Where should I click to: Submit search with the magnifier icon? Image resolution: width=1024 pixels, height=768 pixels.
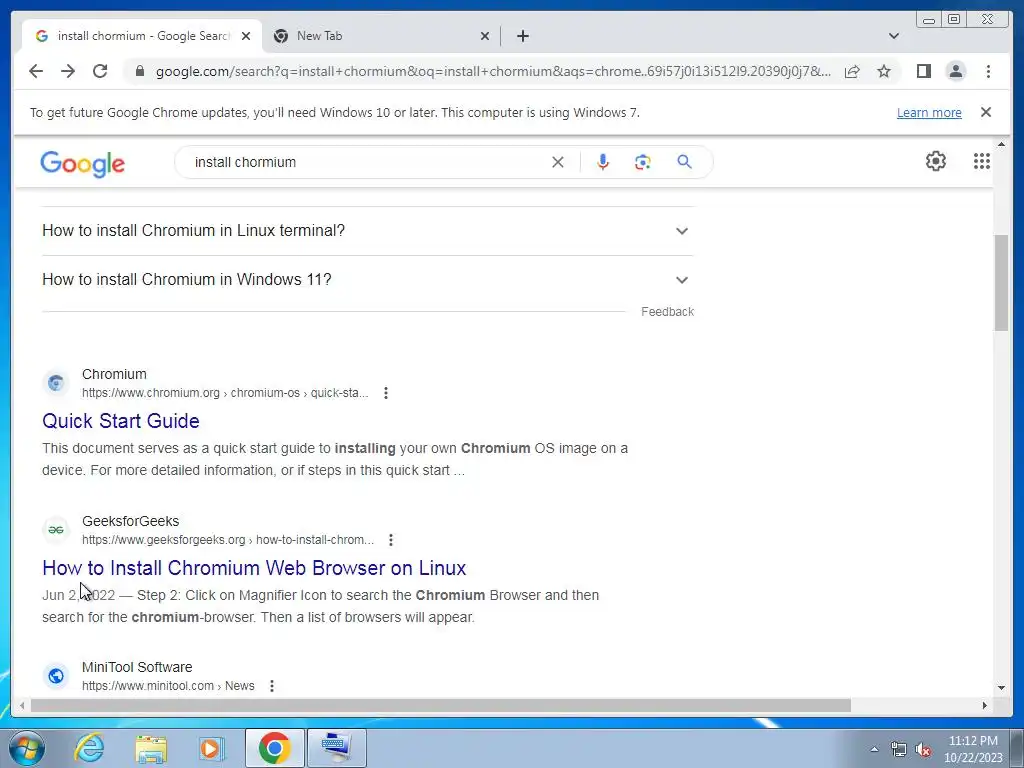pyautogui.click(x=684, y=161)
